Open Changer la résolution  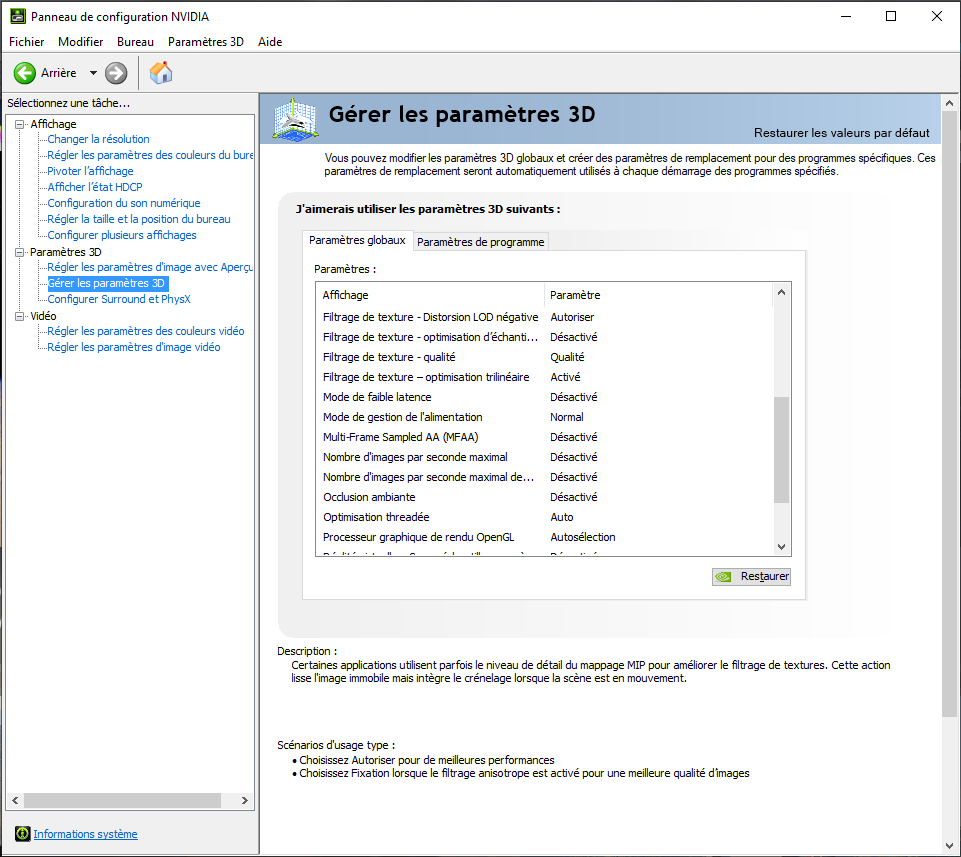tap(98, 139)
